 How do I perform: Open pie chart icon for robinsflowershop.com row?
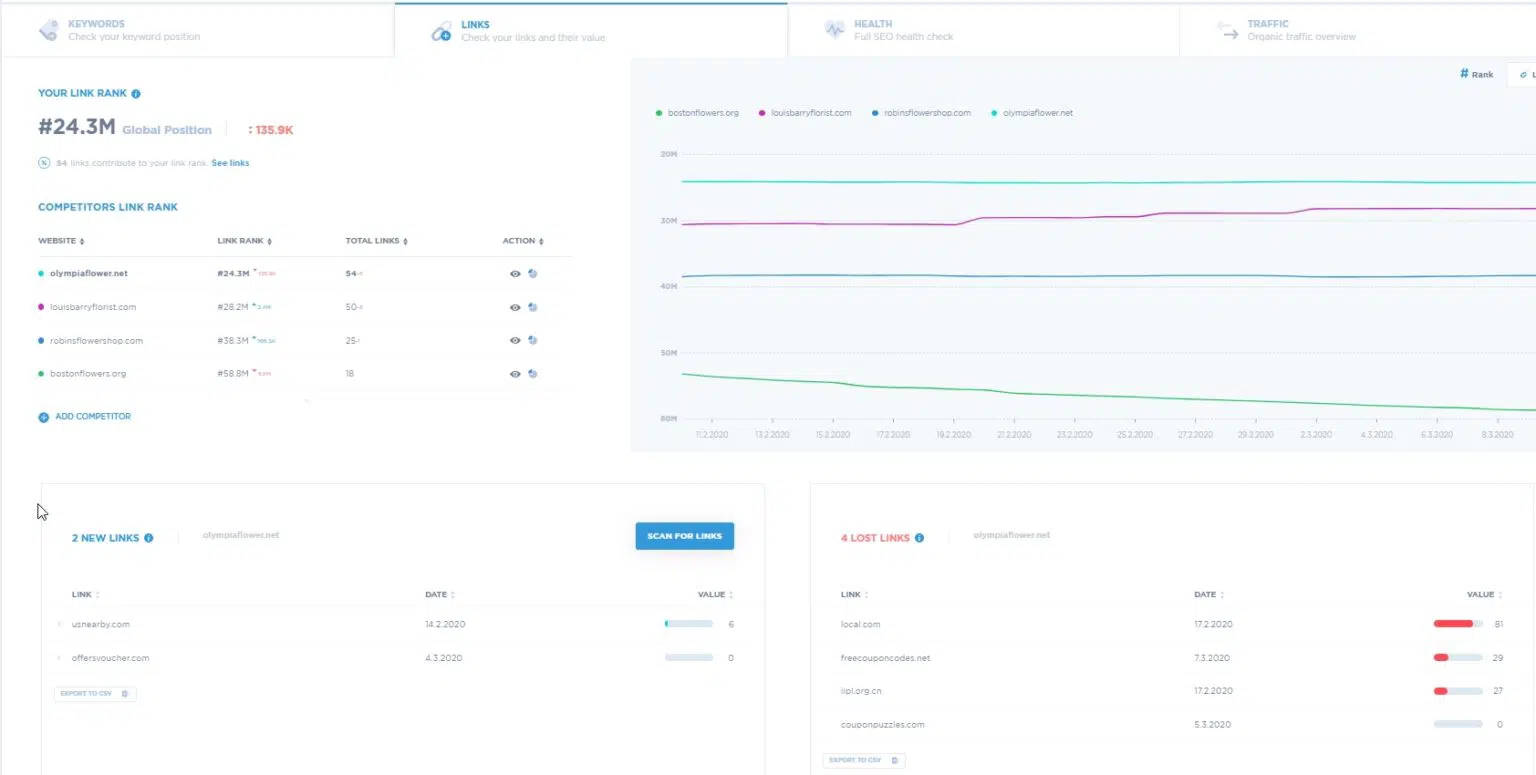click(x=533, y=340)
